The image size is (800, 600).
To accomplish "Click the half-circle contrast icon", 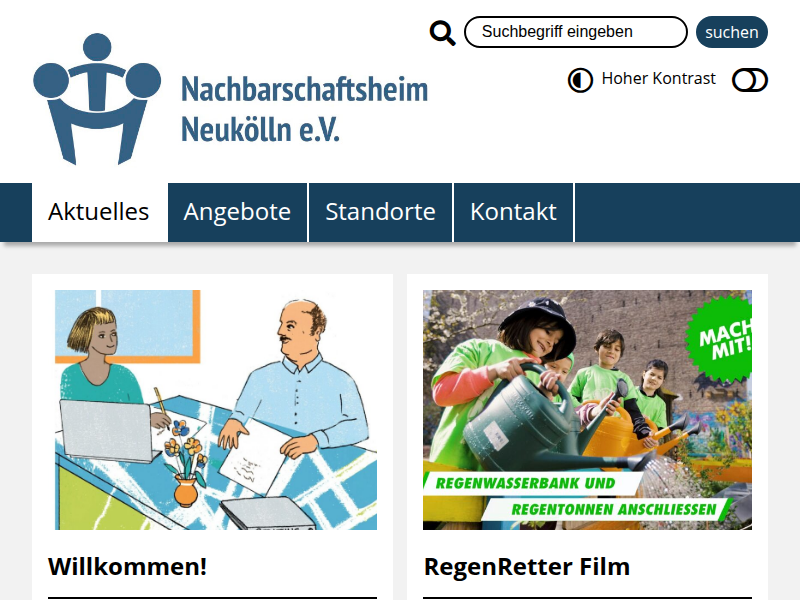I will pos(580,80).
